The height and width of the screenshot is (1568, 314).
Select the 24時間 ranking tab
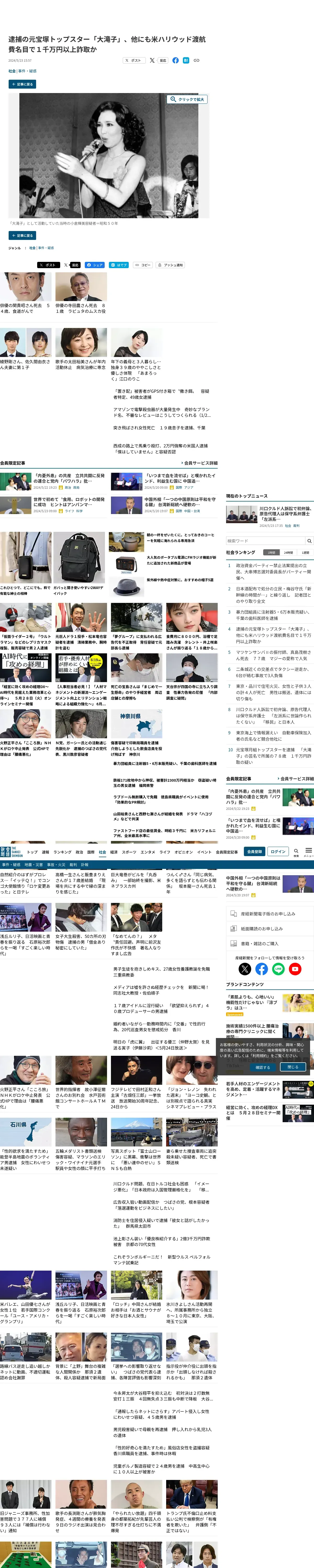click(x=288, y=553)
